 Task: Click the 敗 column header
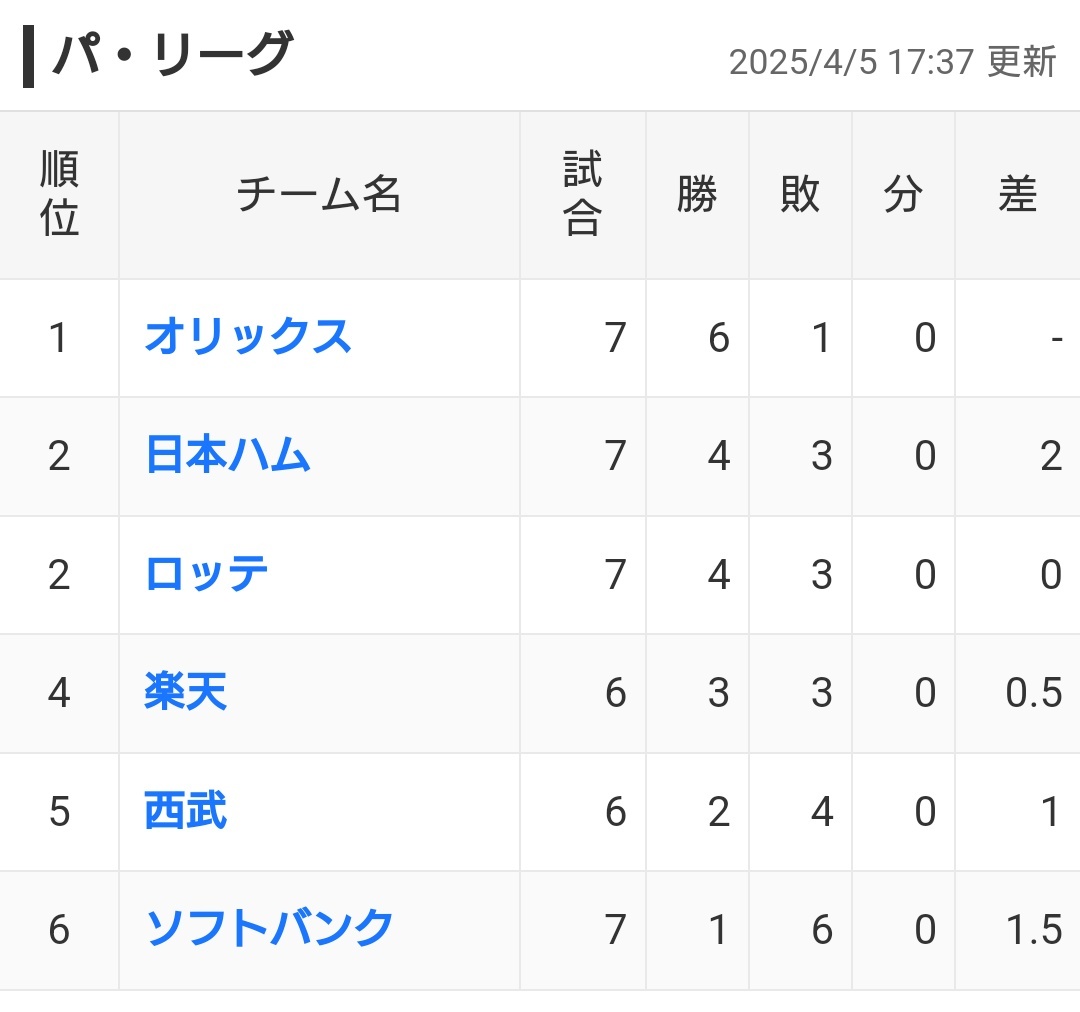(800, 195)
